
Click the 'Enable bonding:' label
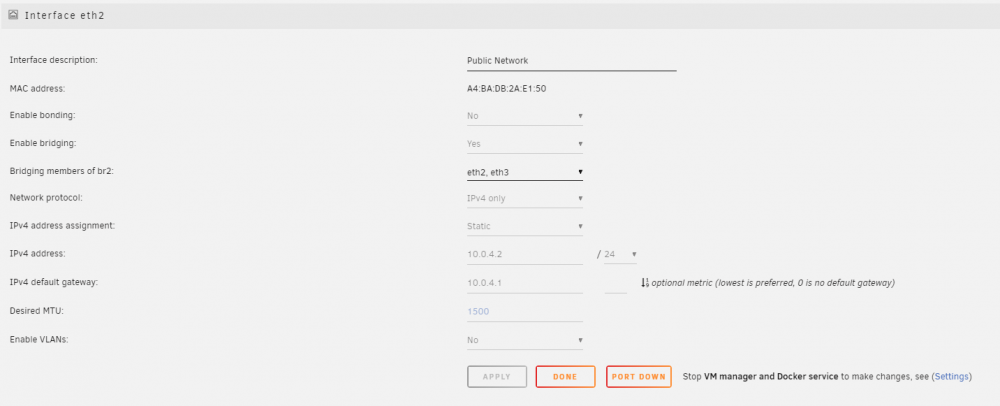[x=43, y=115]
